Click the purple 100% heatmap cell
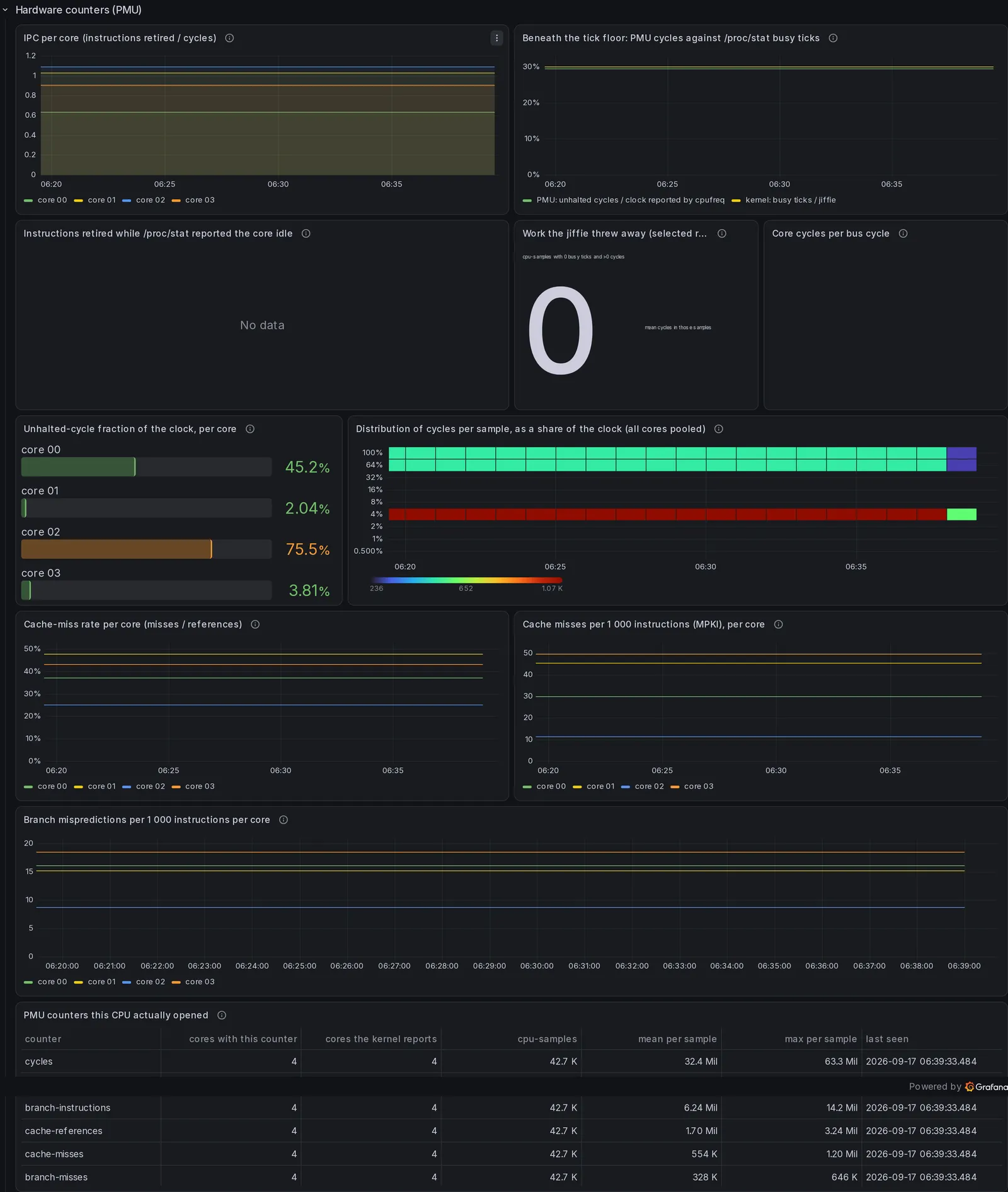The width and height of the screenshot is (1008, 1192). click(x=961, y=452)
